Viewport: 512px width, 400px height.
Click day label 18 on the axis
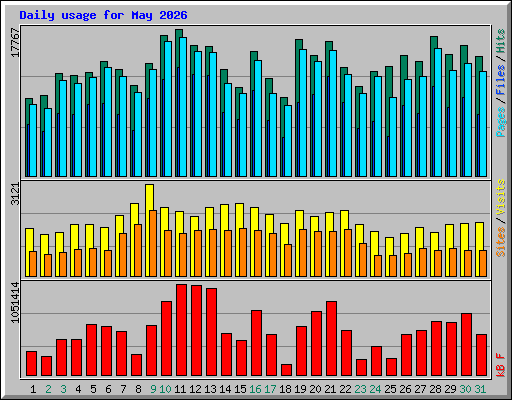pyautogui.click(x=285, y=389)
